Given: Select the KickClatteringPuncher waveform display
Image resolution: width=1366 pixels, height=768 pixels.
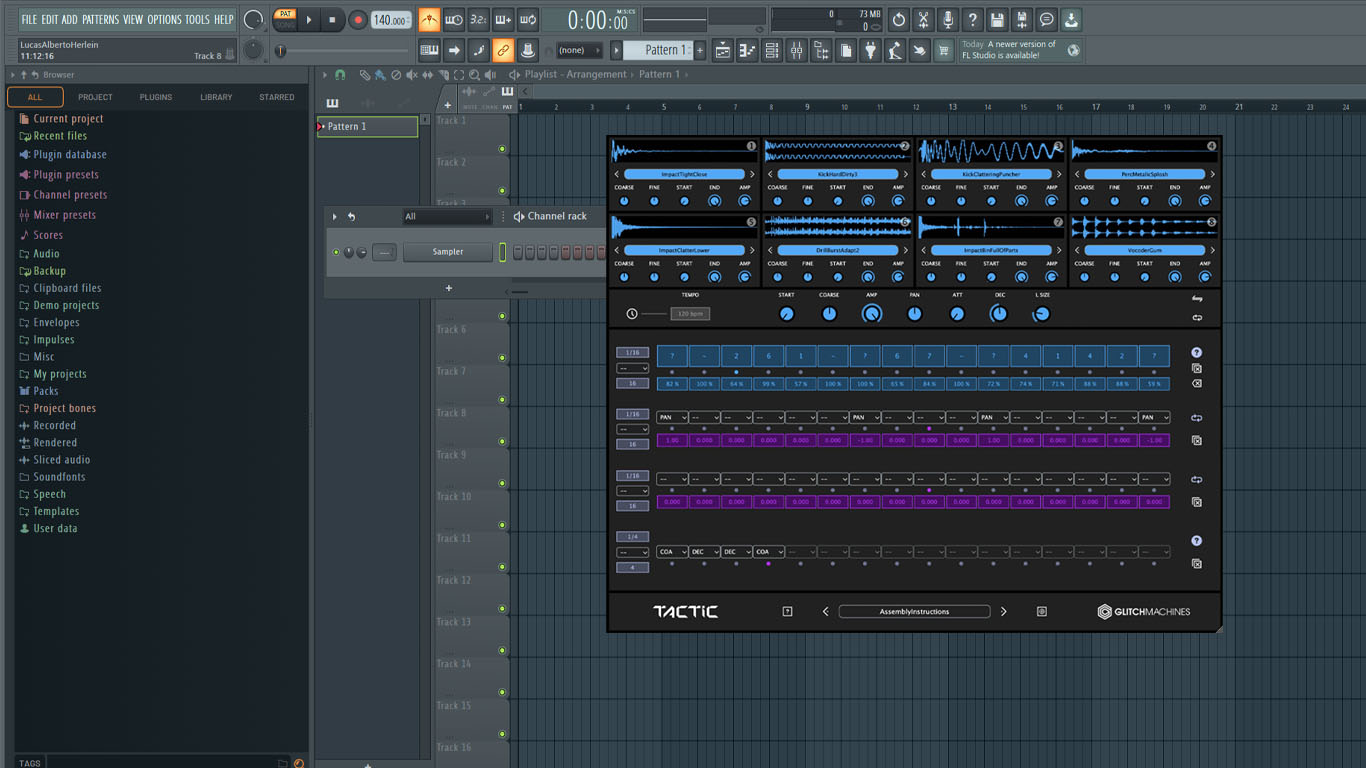Looking at the screenshot, I should coord(991,152).
